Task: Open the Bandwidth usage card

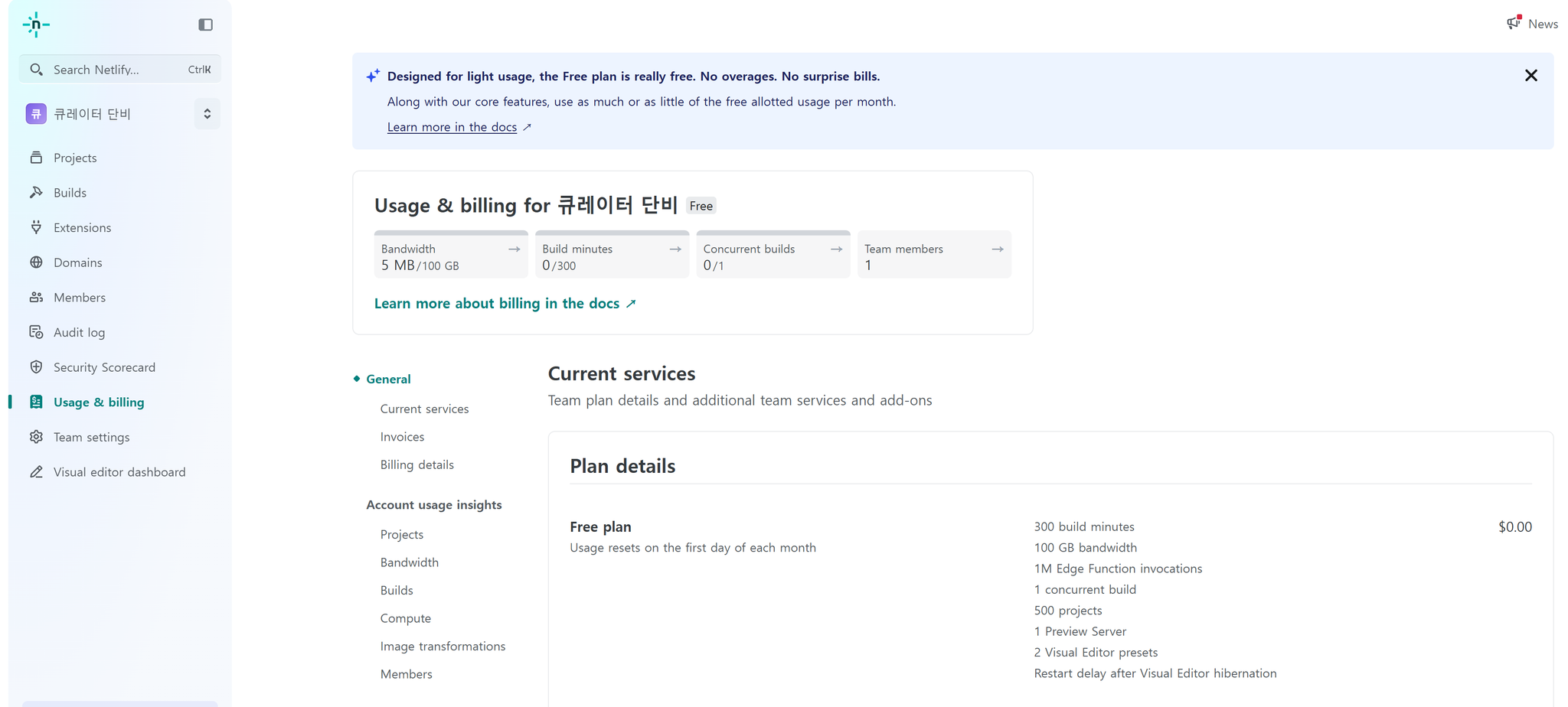Action: point(451,255)
